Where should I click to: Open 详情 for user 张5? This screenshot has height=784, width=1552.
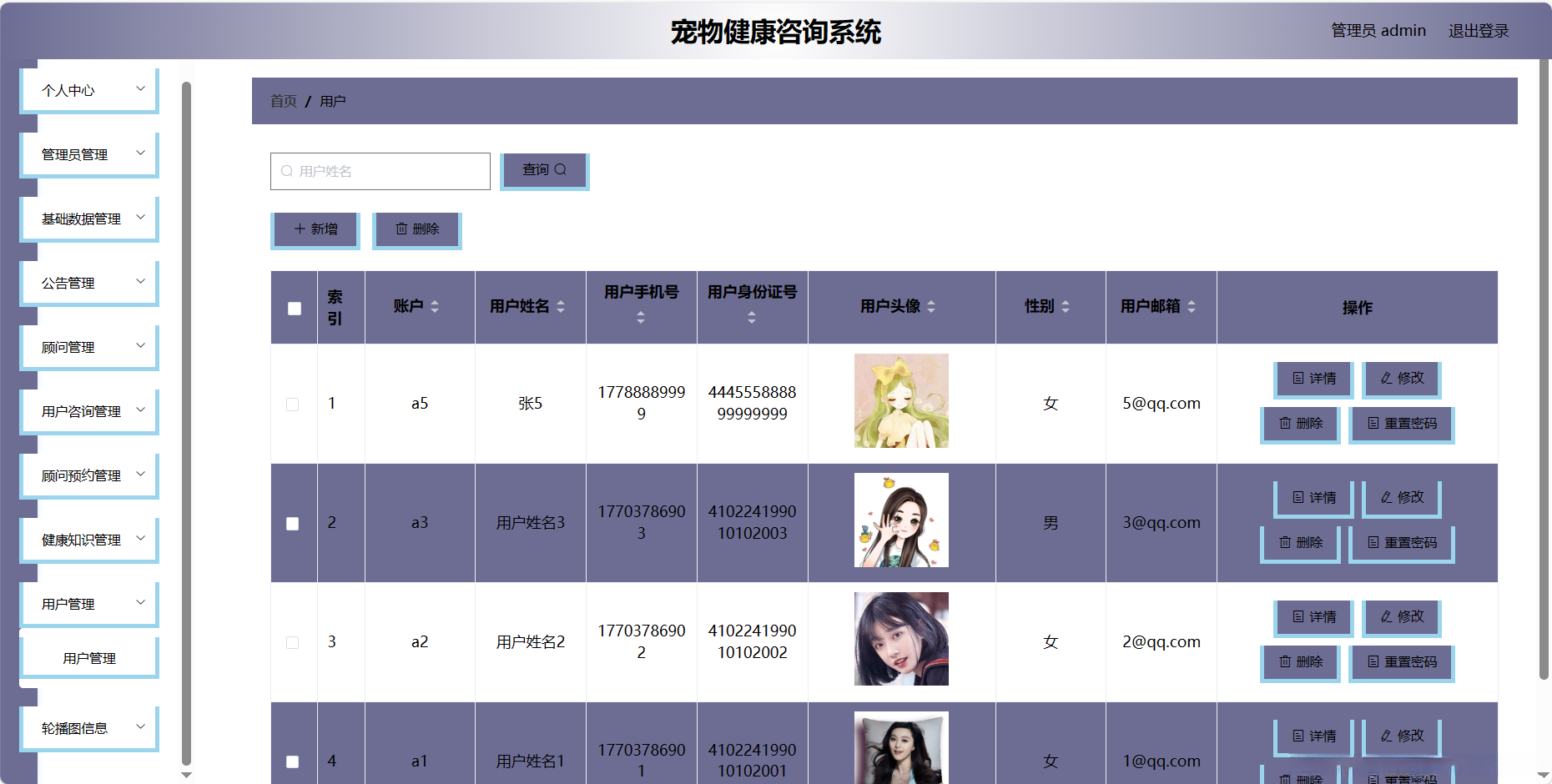coord(1313,379)
